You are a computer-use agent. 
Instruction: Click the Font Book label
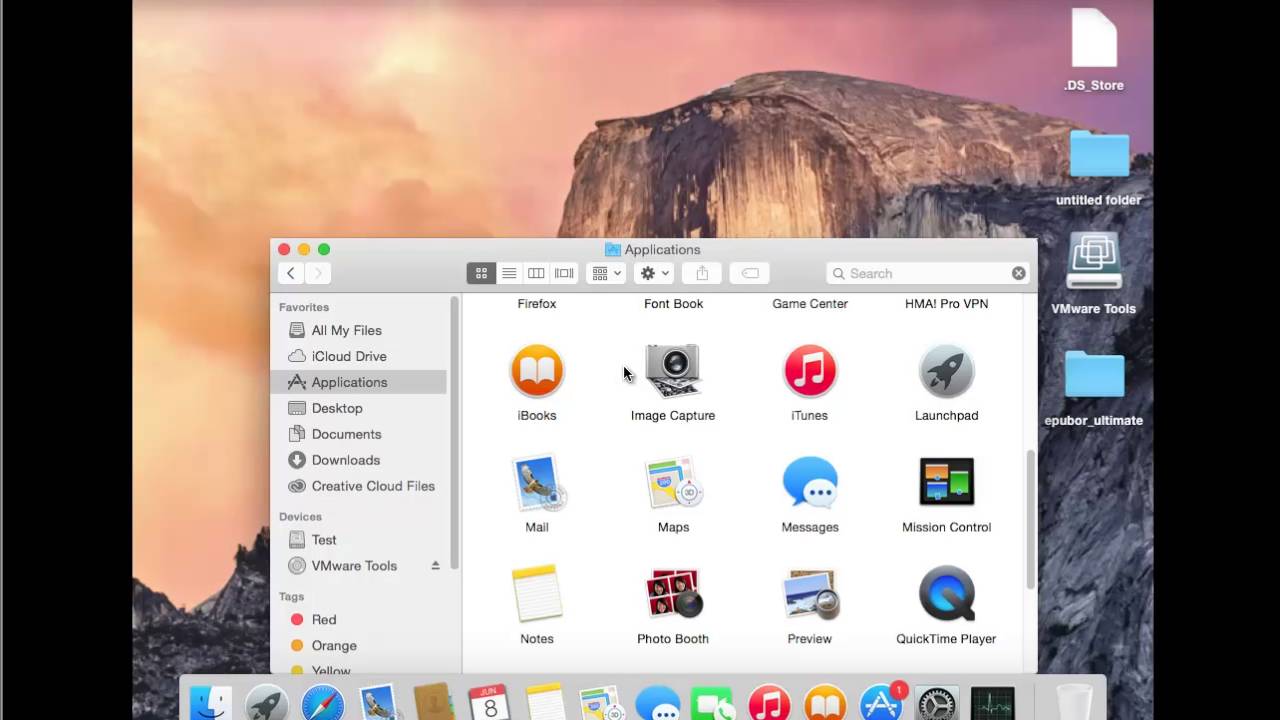(x=673, y=304)
